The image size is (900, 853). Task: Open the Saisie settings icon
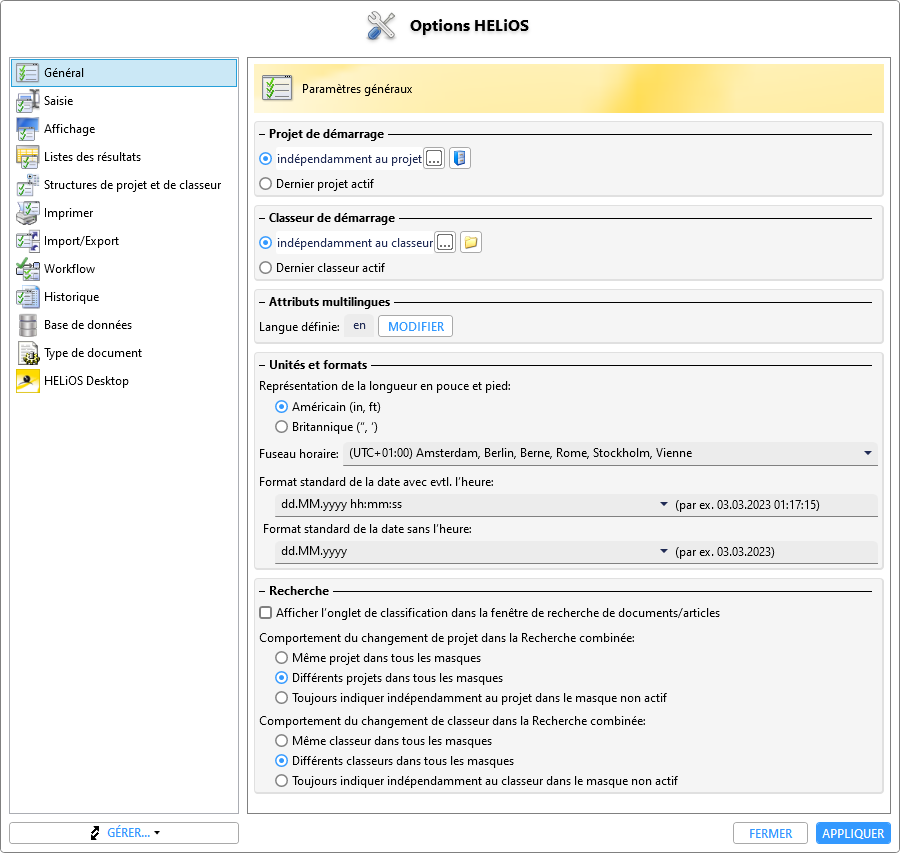coord(28,101)
